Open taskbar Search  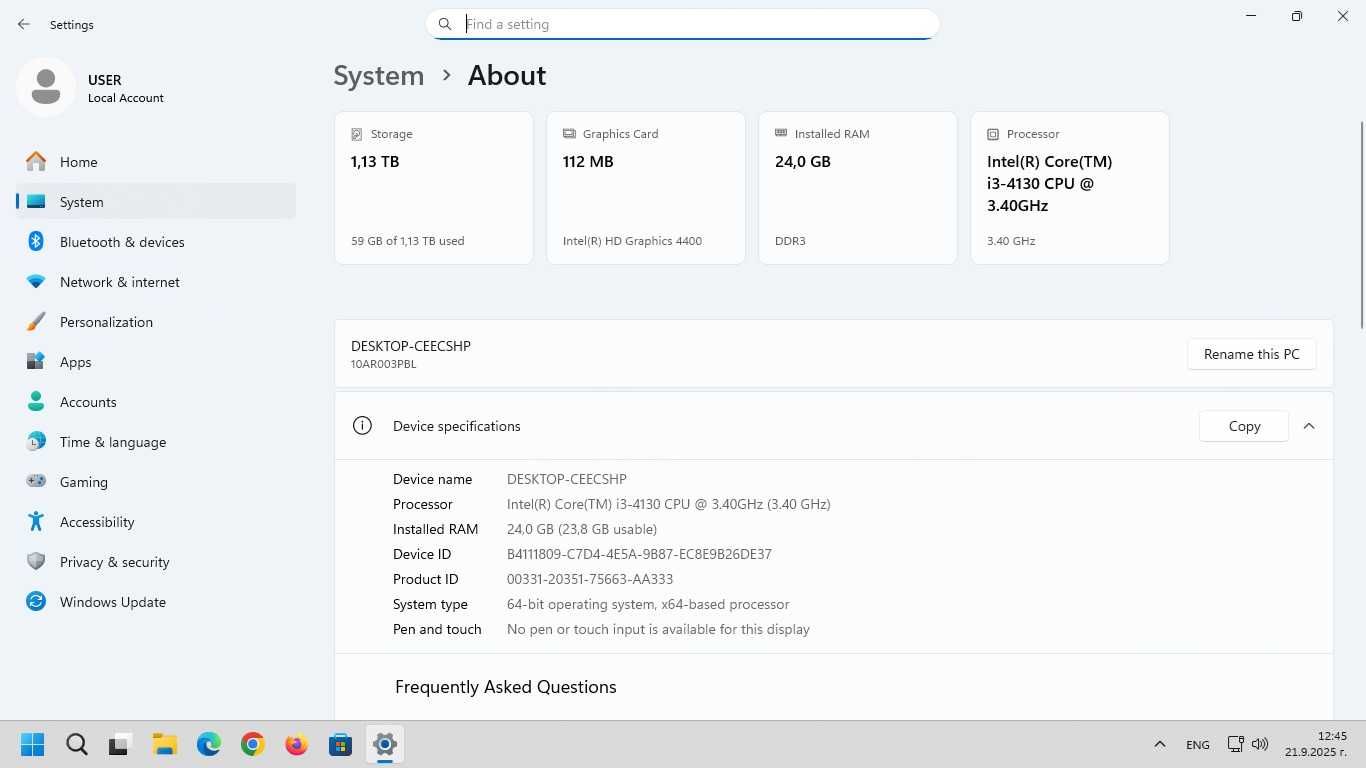(x=77, y=744)
